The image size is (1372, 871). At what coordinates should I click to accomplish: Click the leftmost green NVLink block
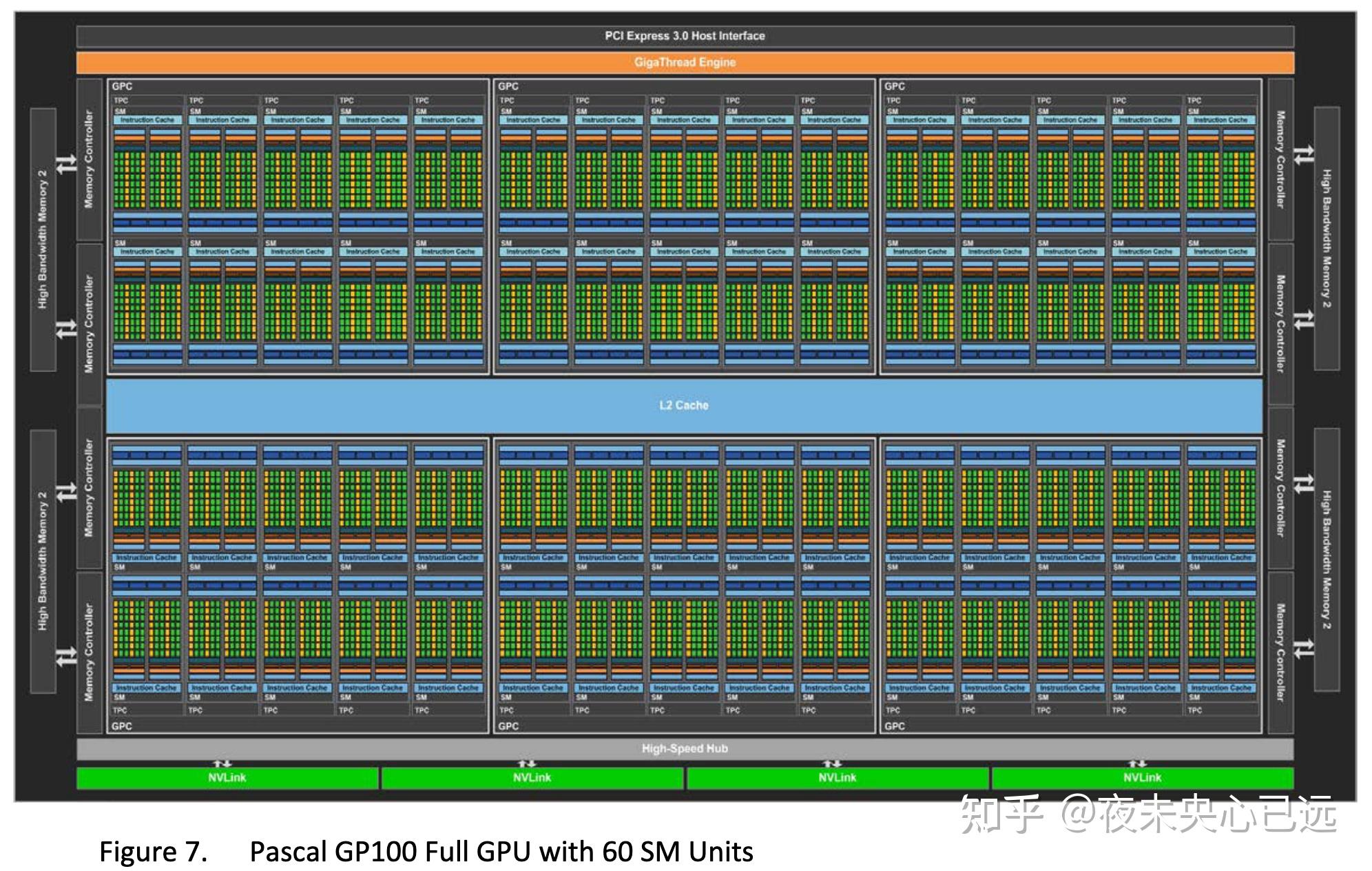pyautogui.click(x=227, y=778)
